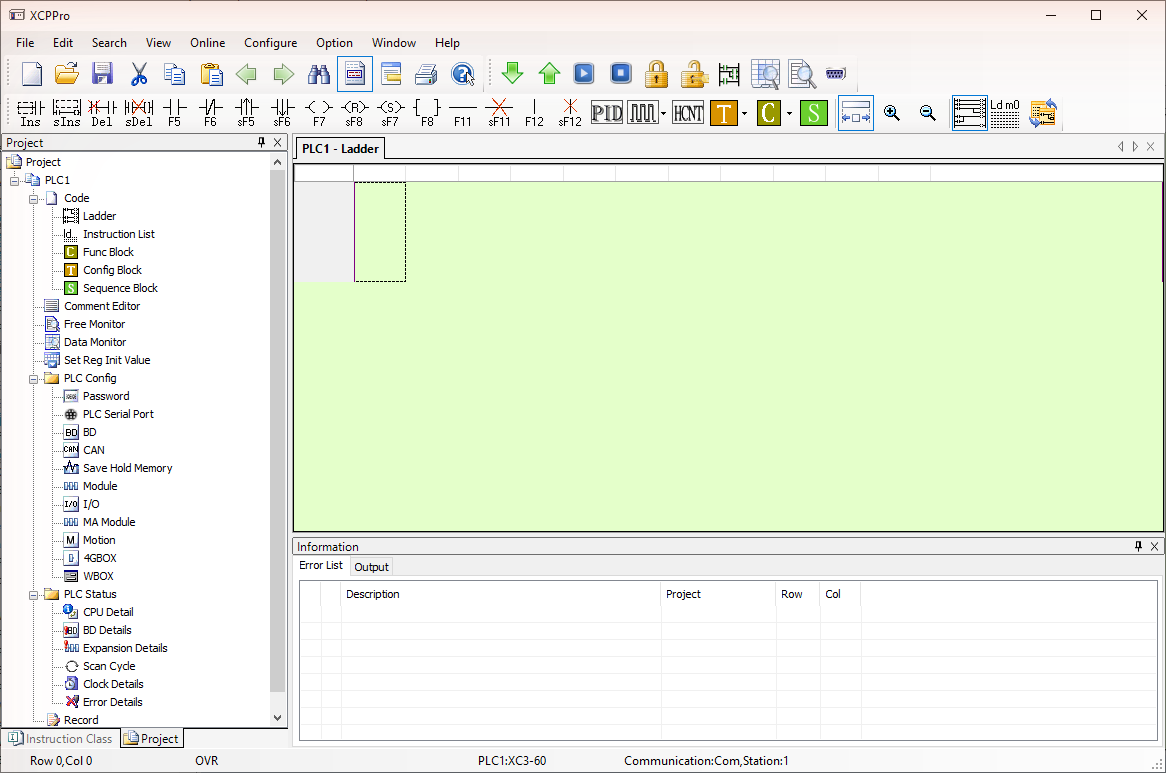Click the Find binoculars icon
Viewport: 1166px width, 773px height.
pos(319,74)
